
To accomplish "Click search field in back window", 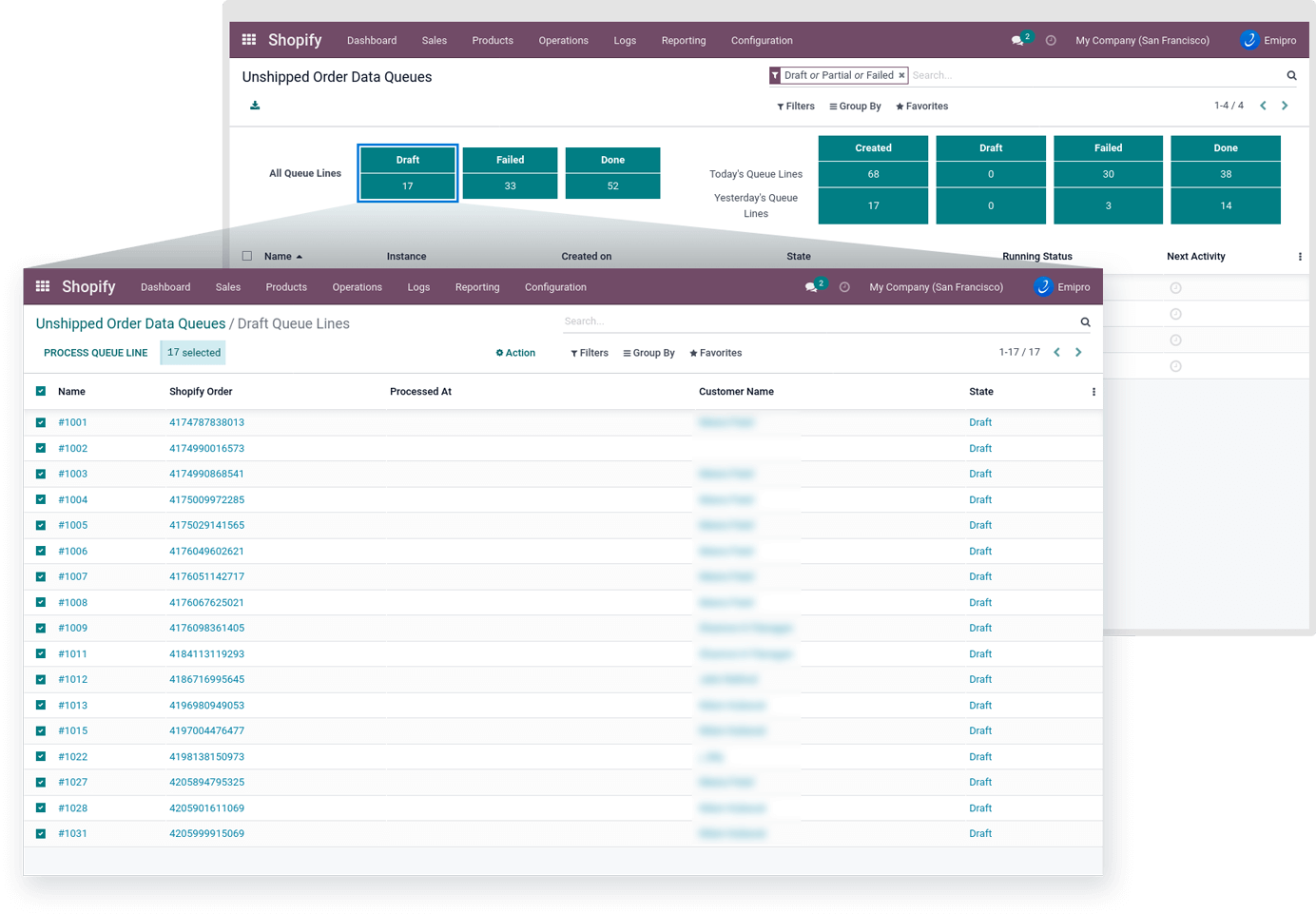I will [x=1093, y=75].
